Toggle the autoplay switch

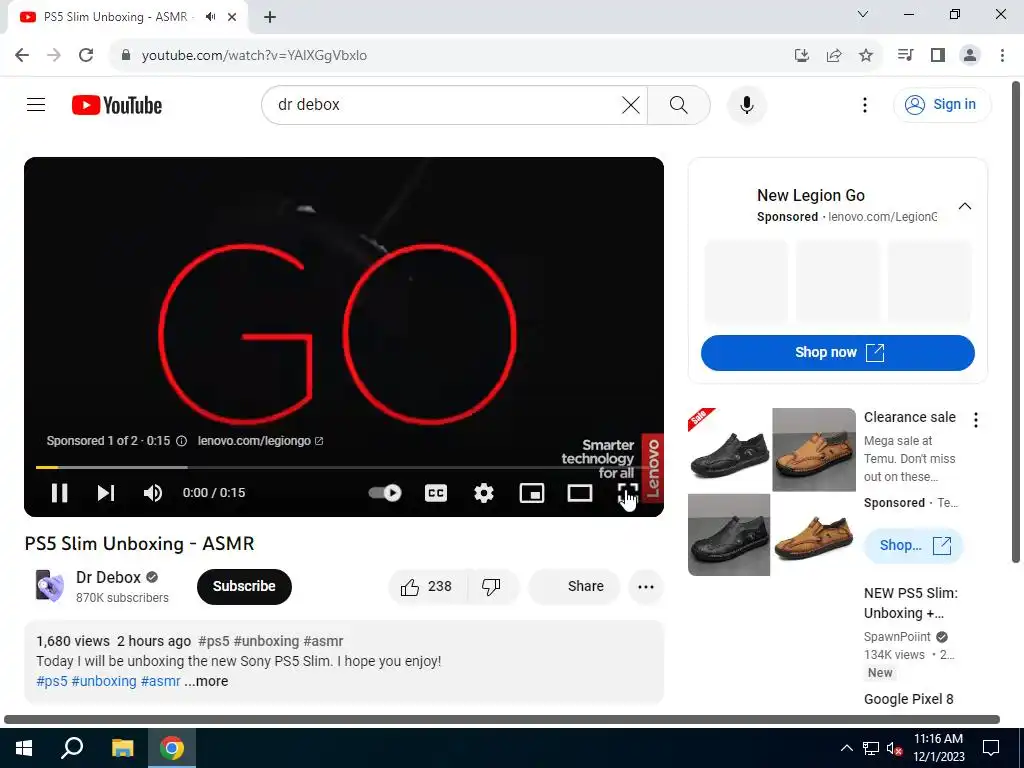tap(385, 493)
